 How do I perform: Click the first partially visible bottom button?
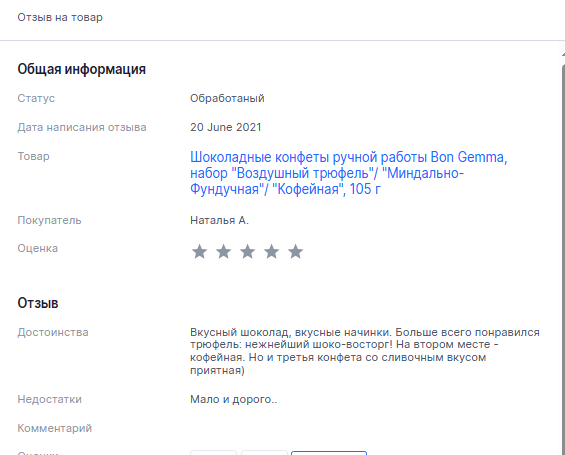213,452
